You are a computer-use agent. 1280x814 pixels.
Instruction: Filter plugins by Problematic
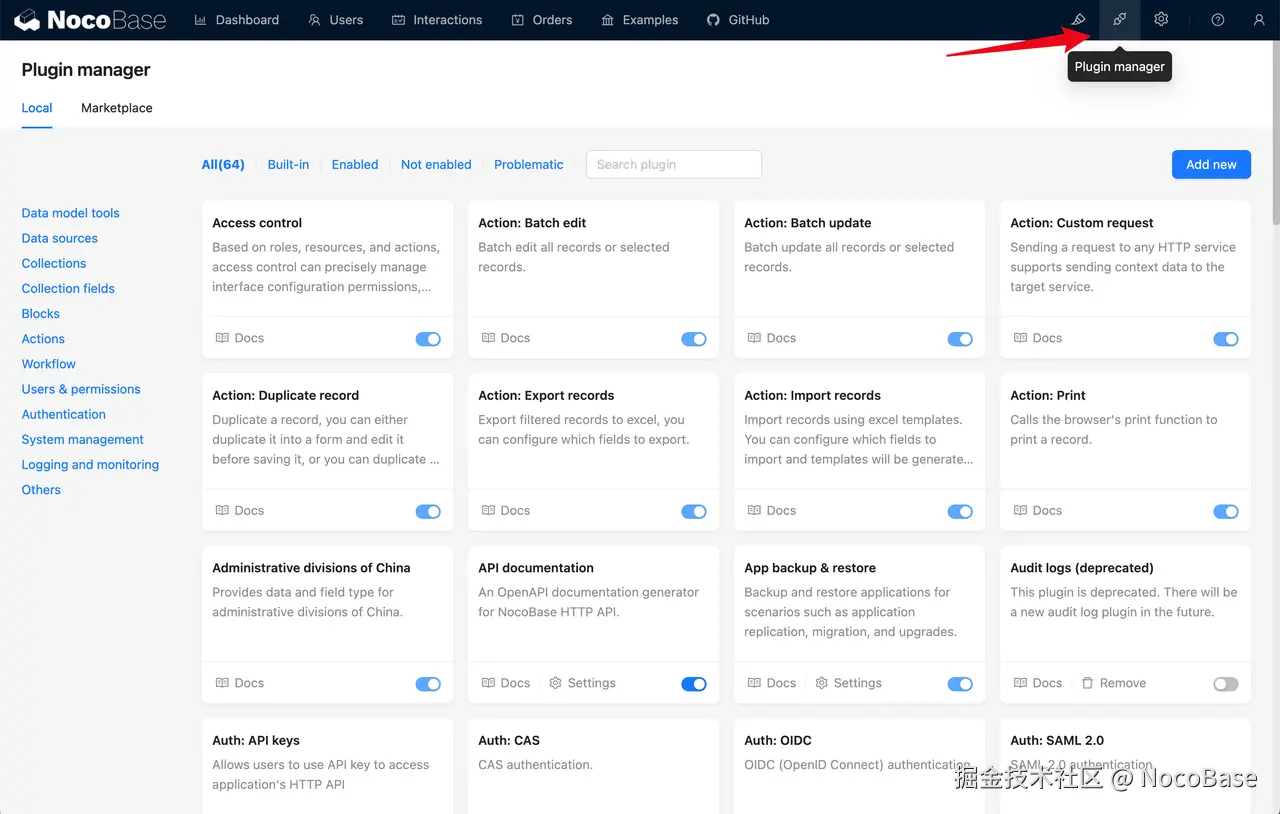[529, 165]
